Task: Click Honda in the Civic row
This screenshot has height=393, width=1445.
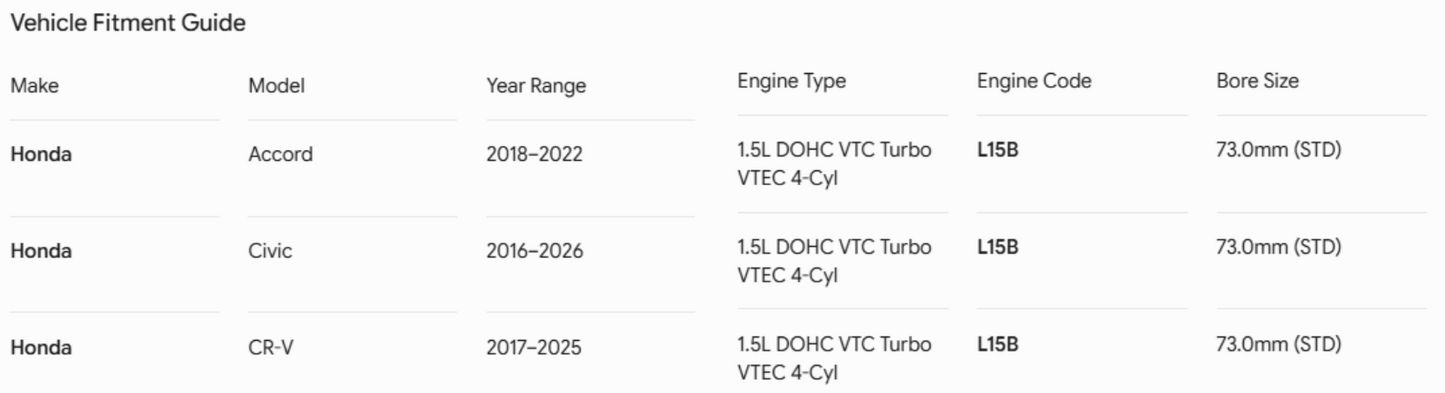Action: 41,251
